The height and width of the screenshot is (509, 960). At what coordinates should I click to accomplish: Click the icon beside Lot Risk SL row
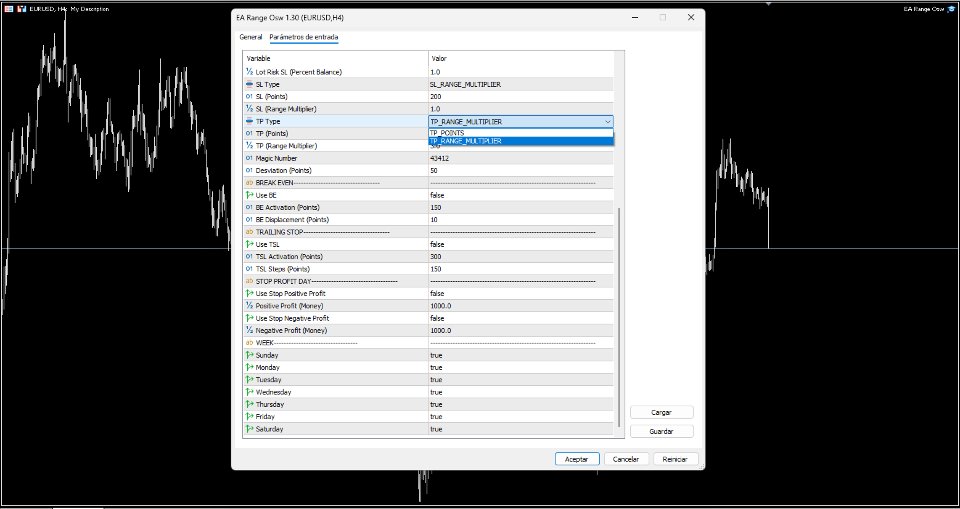point(249,72)
